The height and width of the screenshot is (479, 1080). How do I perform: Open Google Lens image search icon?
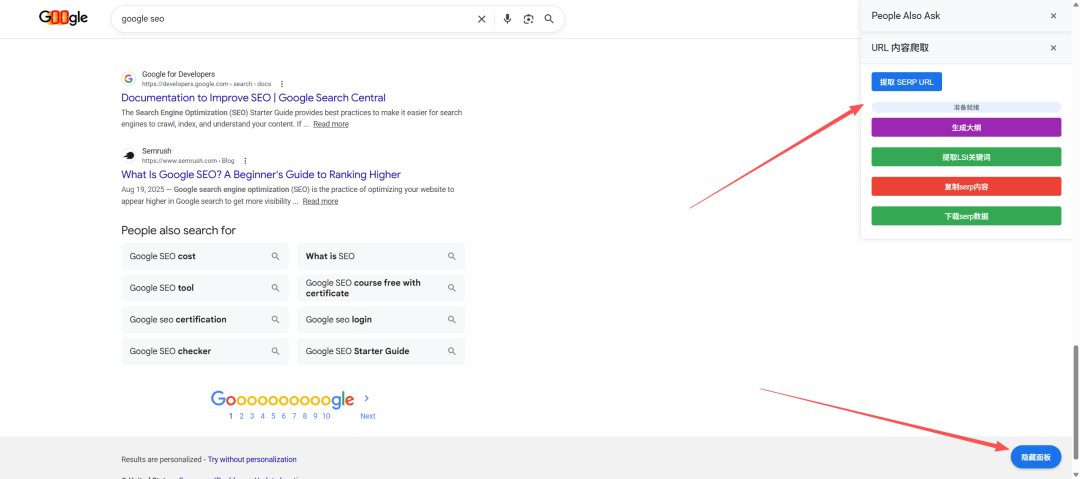click(x=528, y=19)
